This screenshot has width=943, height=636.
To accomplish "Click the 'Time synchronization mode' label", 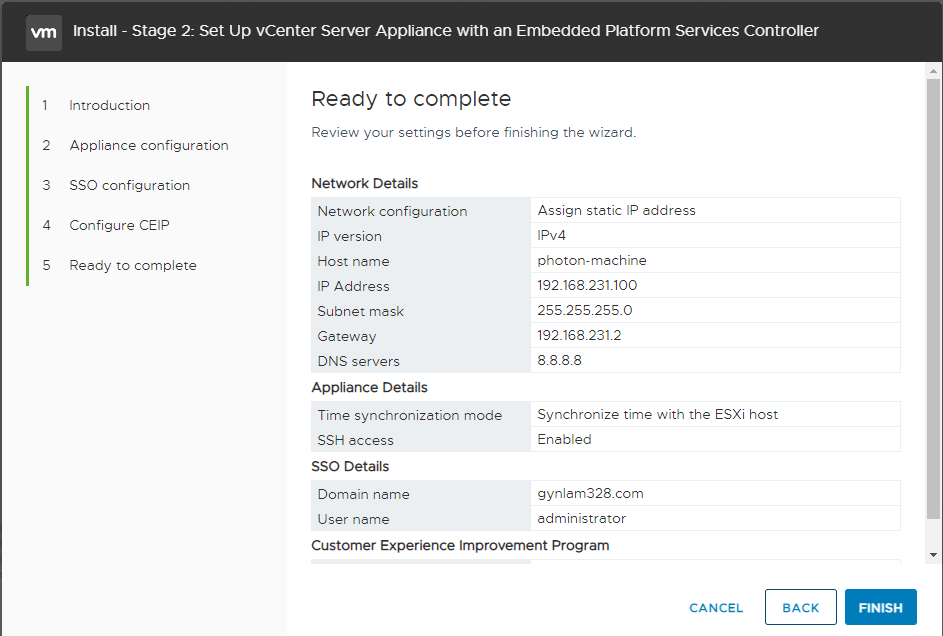I will pos(410,415).
